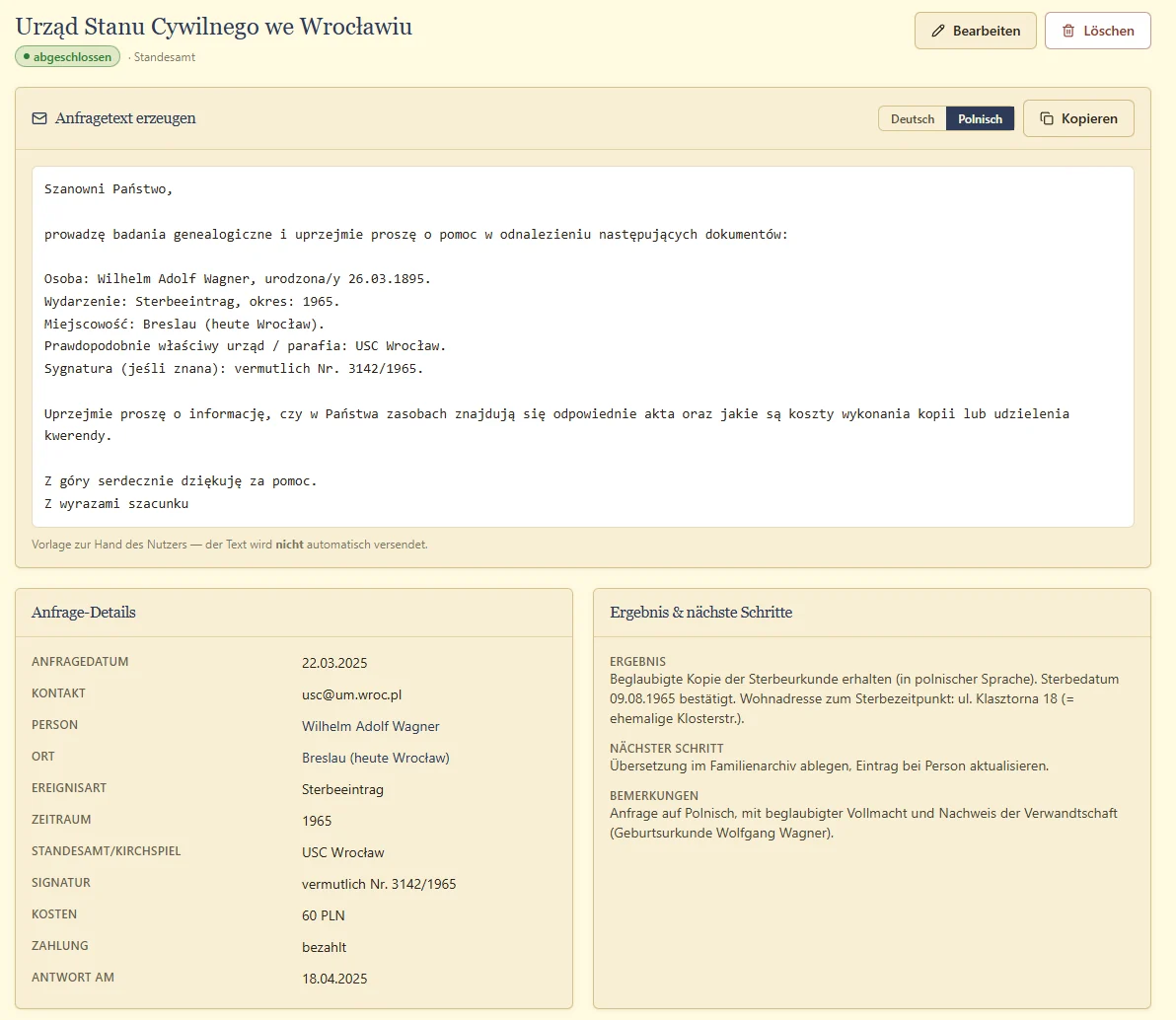Click the Anfrage-Details panel heading
Viewport: 1176px width, 1020px height.
[x=83, y=612]
